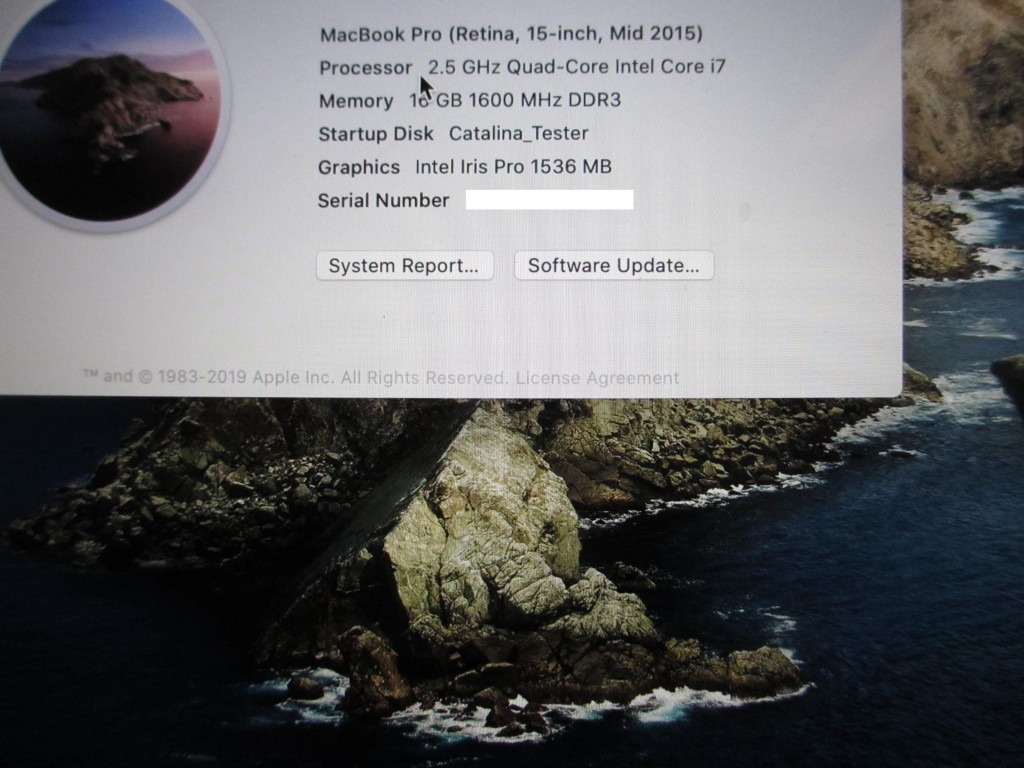Click the 1983-2019 Apple Inc. copyright text

point(246,377)
